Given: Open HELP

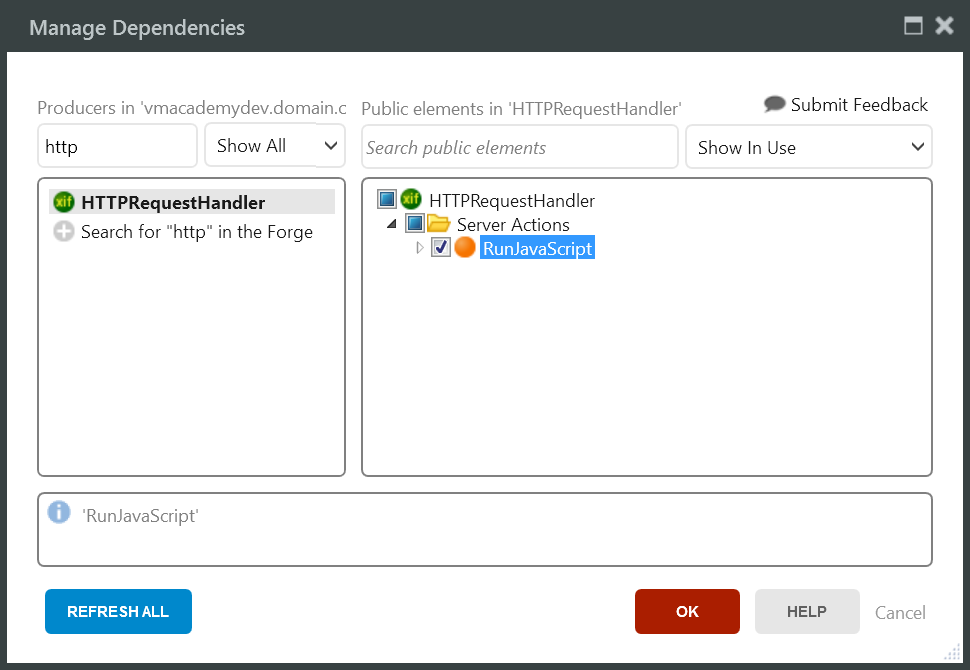Looking at the screenshot, I should click(x=807, y=611).
